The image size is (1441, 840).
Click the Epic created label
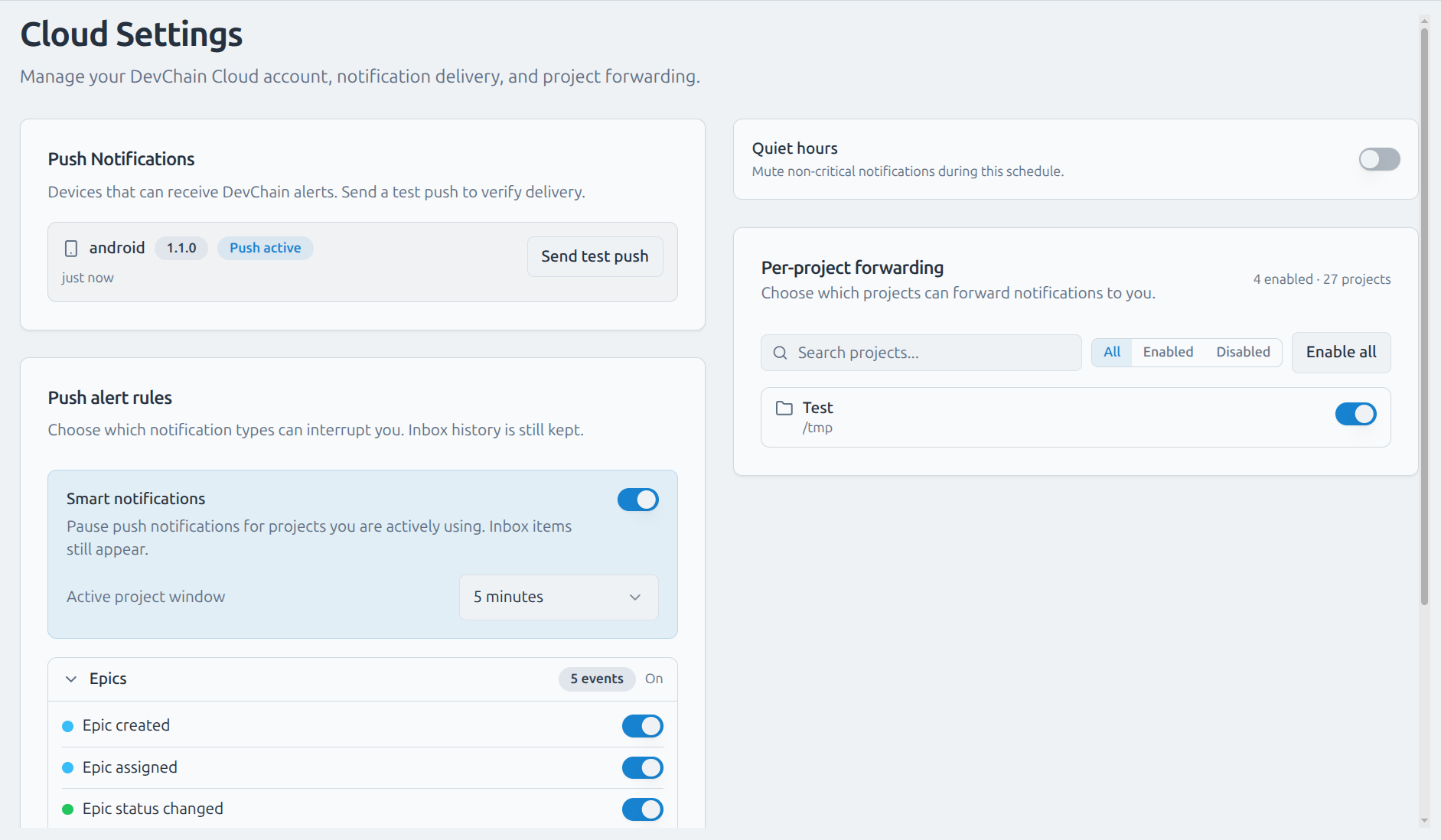126,726
